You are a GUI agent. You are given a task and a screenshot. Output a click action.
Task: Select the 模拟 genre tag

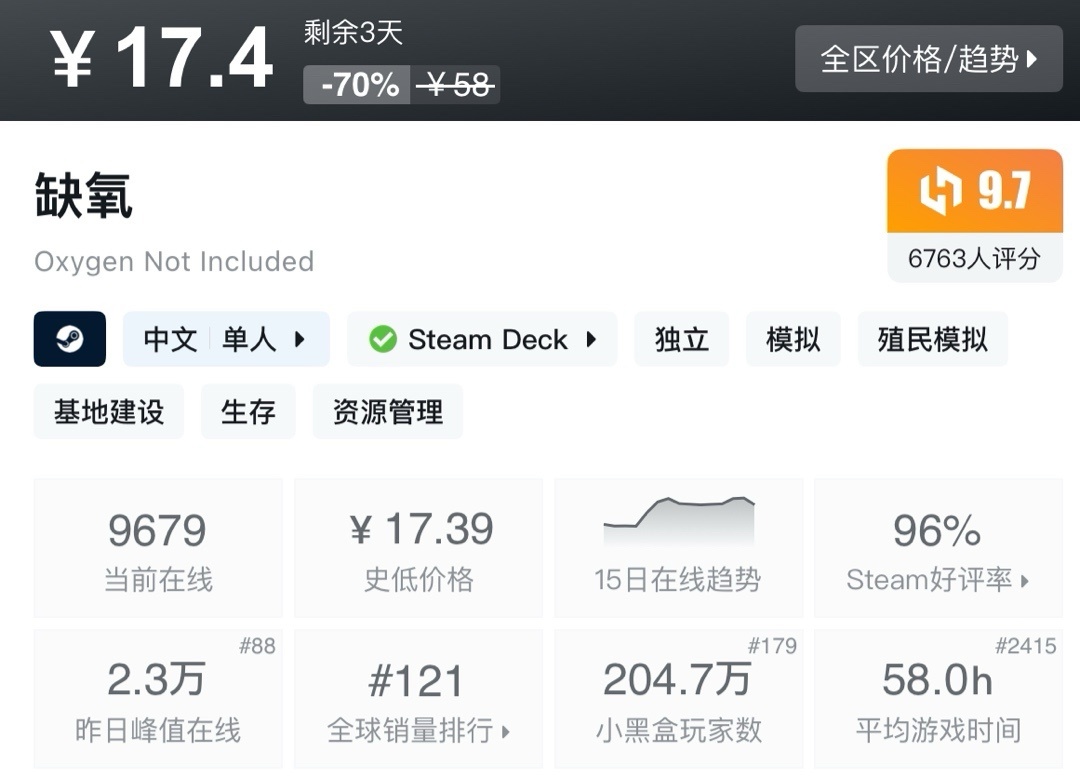793,339
